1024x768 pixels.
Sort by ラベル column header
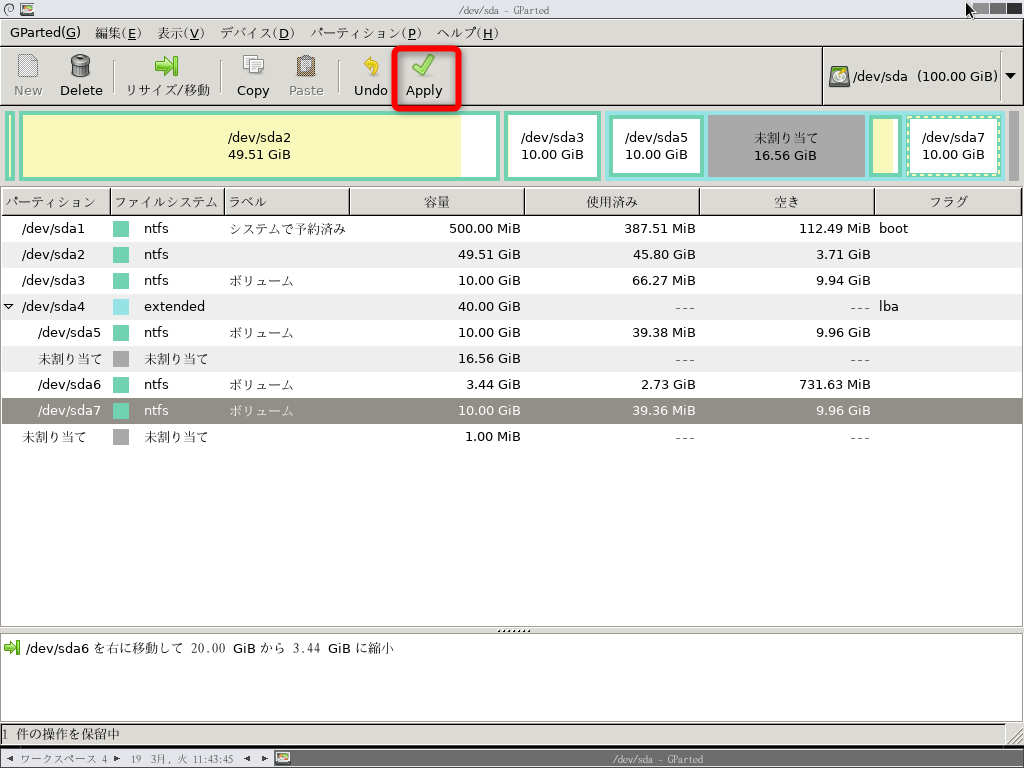[x=287, y=202]
